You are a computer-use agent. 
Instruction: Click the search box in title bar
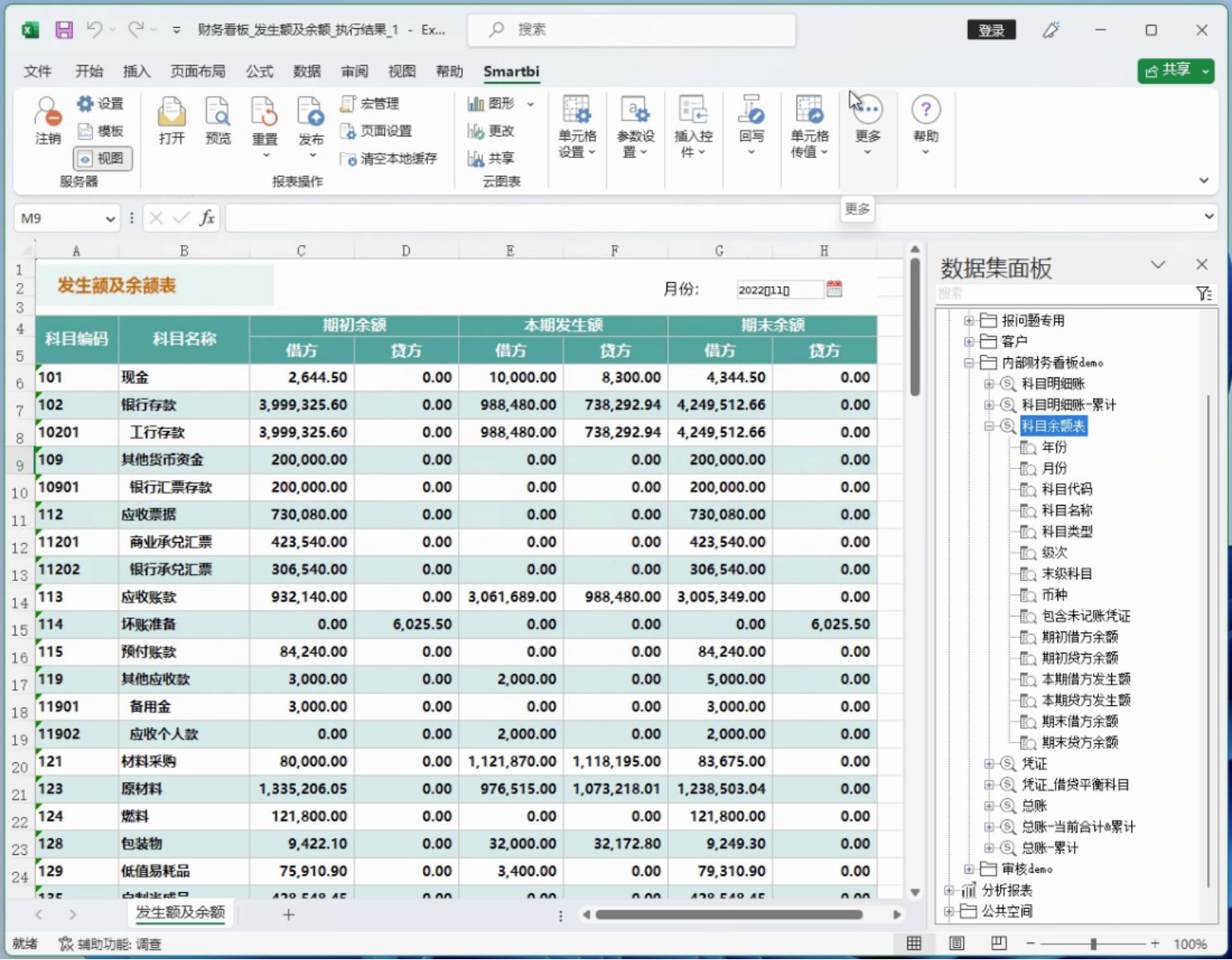(632, 30)
